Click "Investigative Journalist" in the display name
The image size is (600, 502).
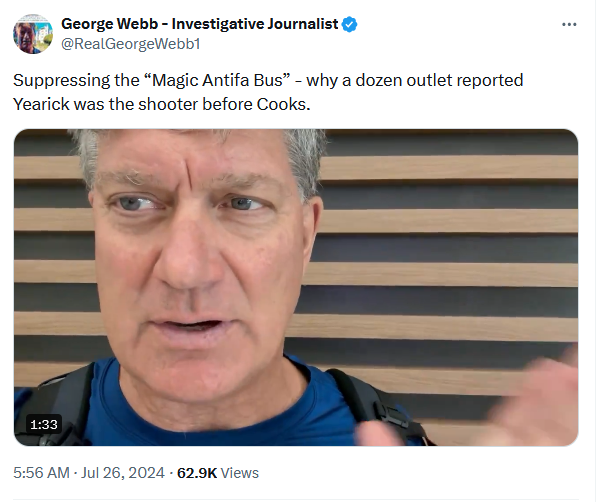[254, 24]
